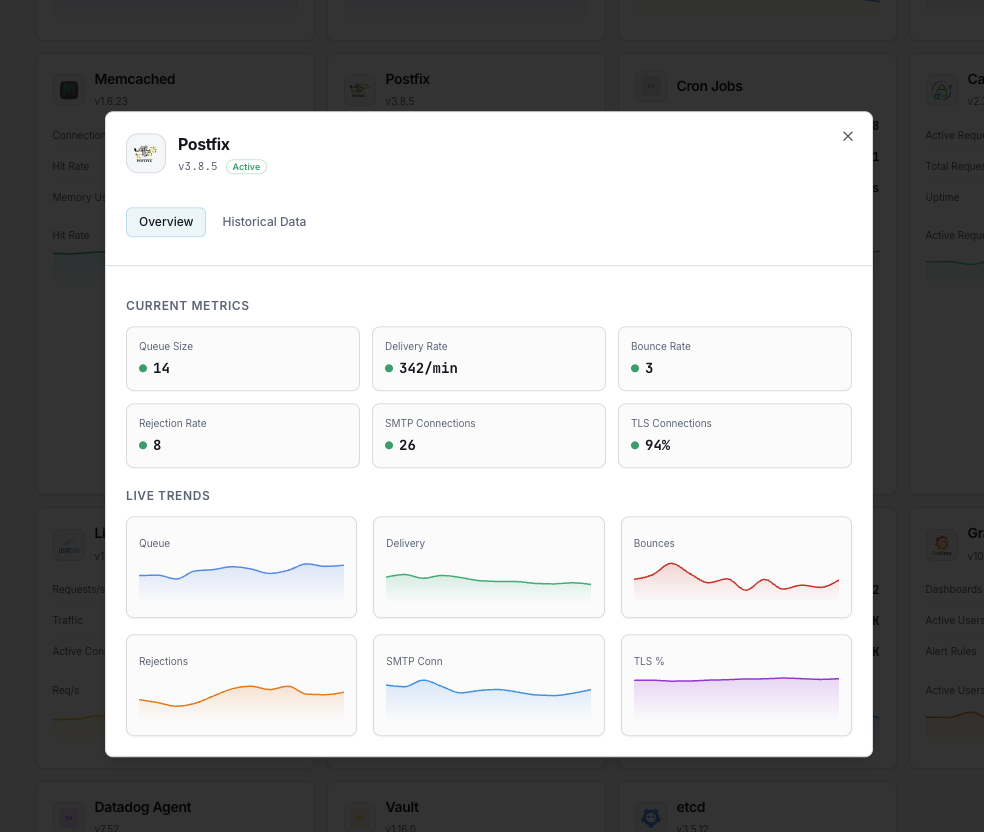
Task: Click the etcd logo icon
Action: pyautogui.click(x=651, y=817)
